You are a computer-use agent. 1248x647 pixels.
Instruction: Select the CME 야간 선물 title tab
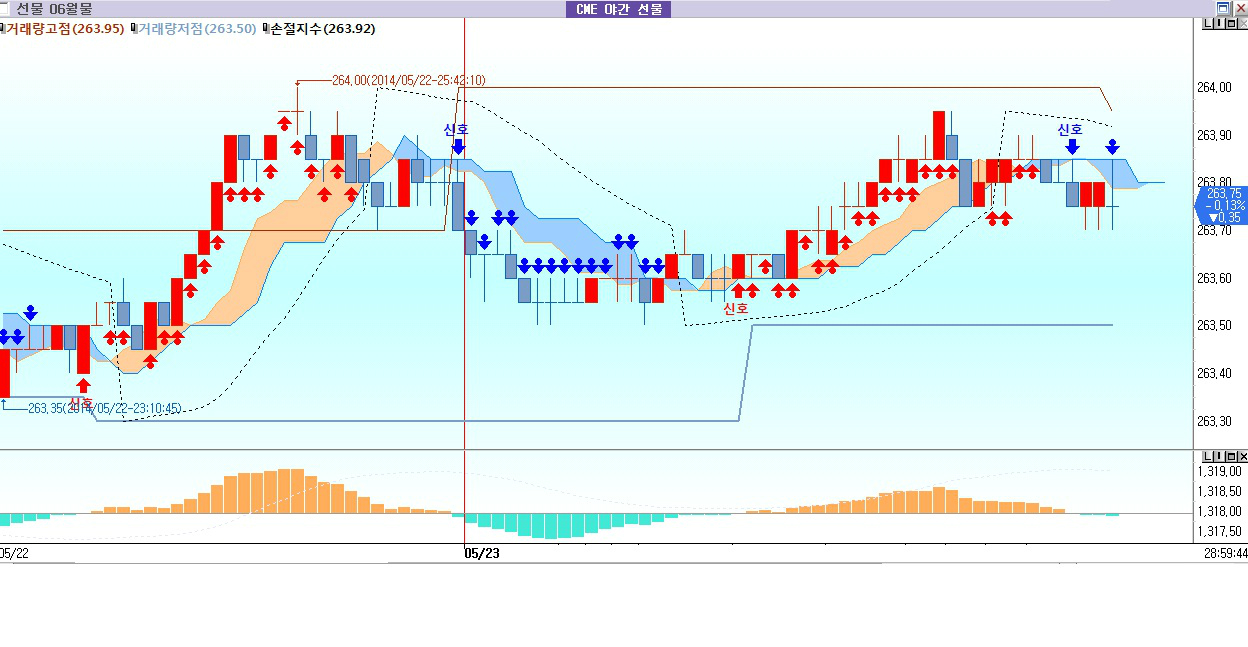[x=619, y=9]
